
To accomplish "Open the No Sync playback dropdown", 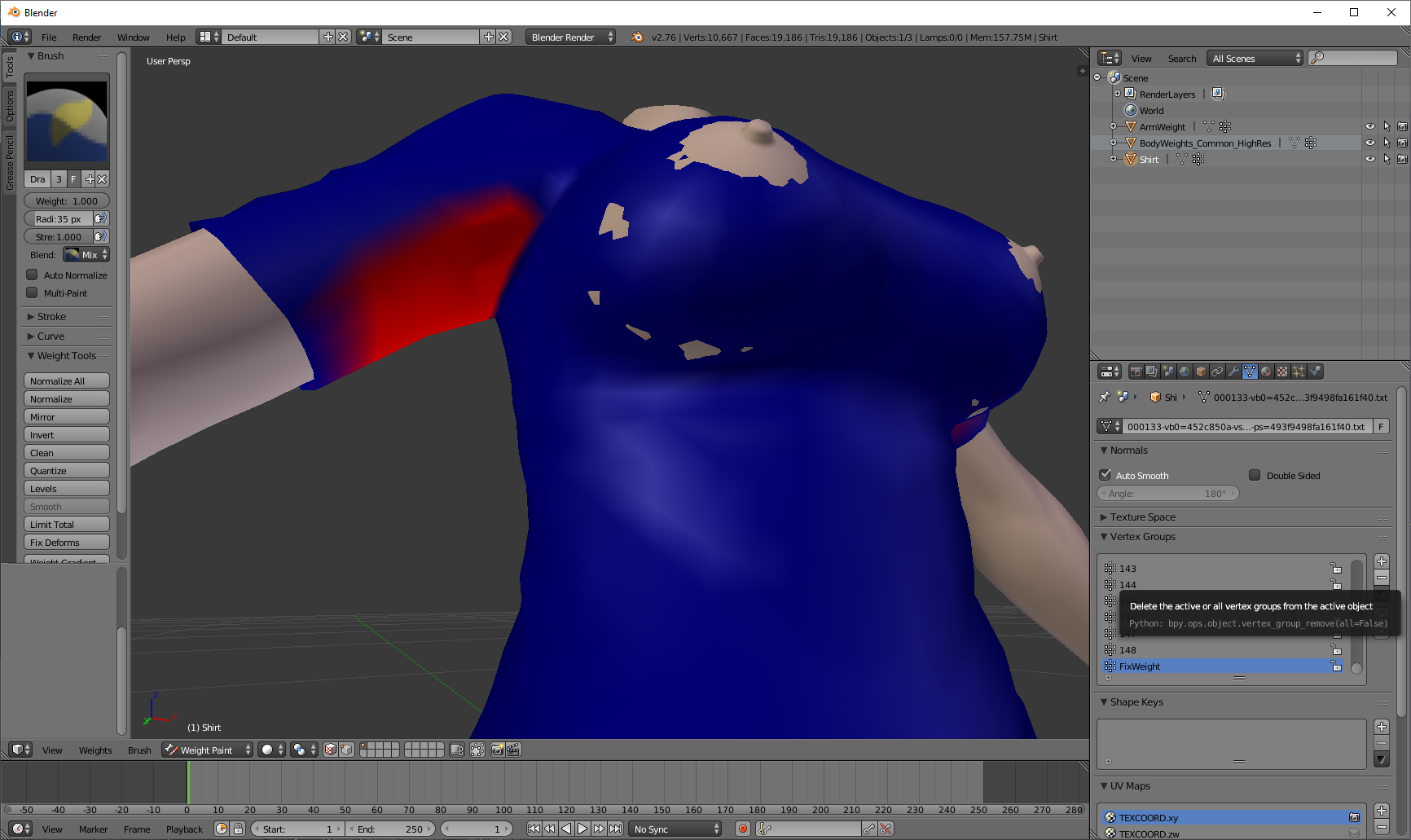I will 676,829.
